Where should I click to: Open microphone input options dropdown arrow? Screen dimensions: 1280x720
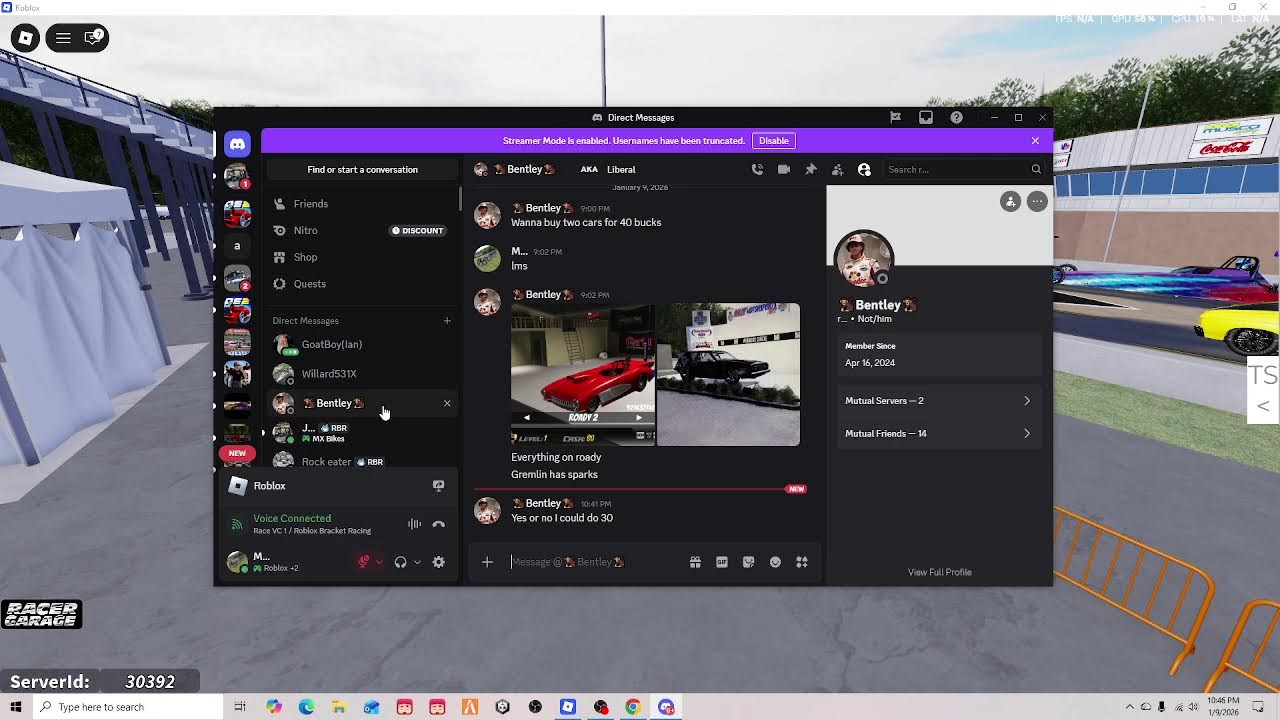pos(379,562)
